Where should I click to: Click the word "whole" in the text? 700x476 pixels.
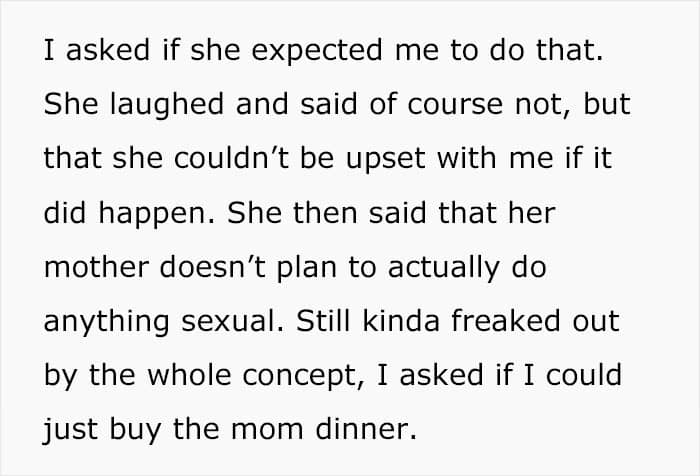pos(189,375)
